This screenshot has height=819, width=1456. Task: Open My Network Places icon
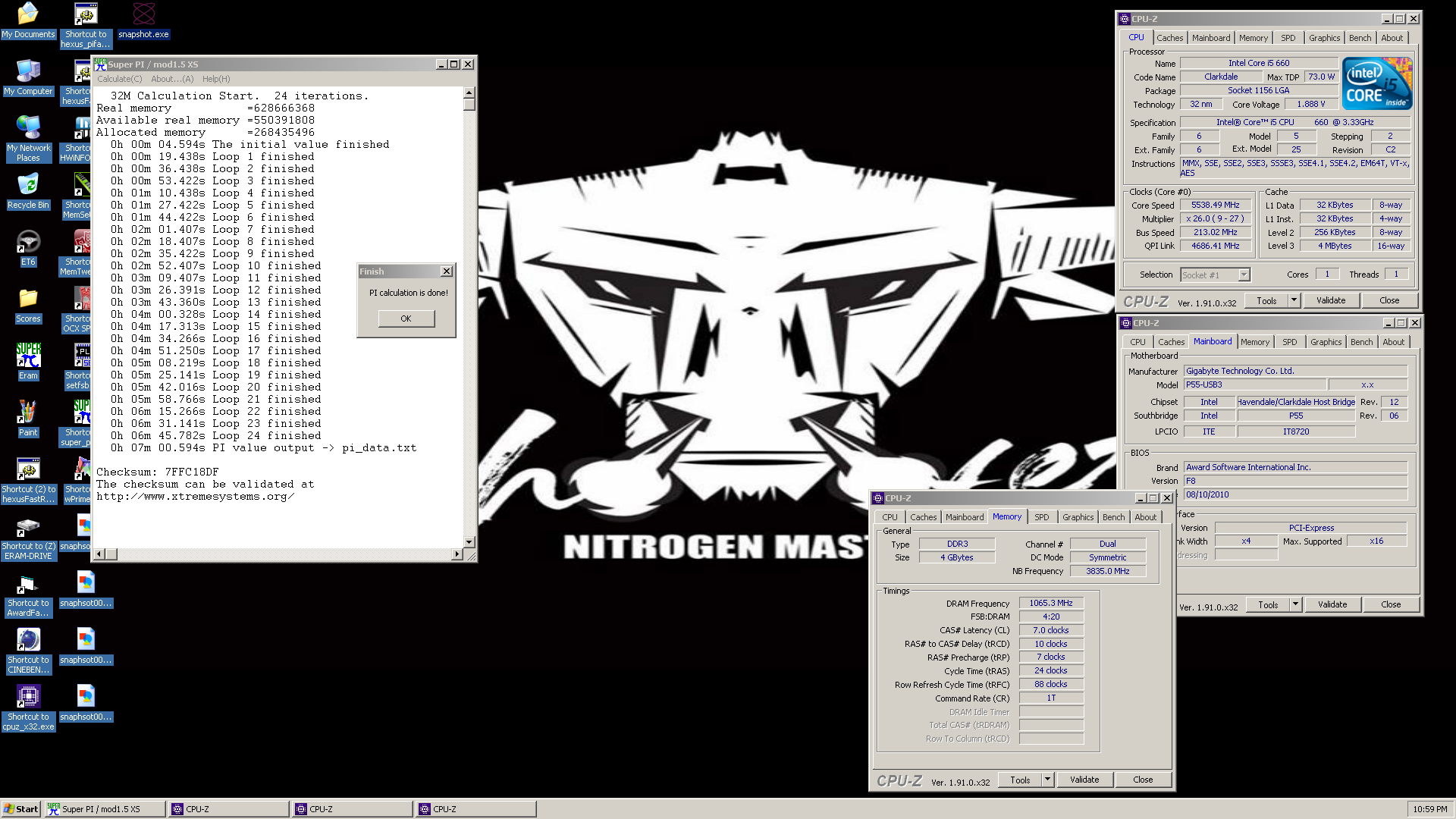coord(28,139)
